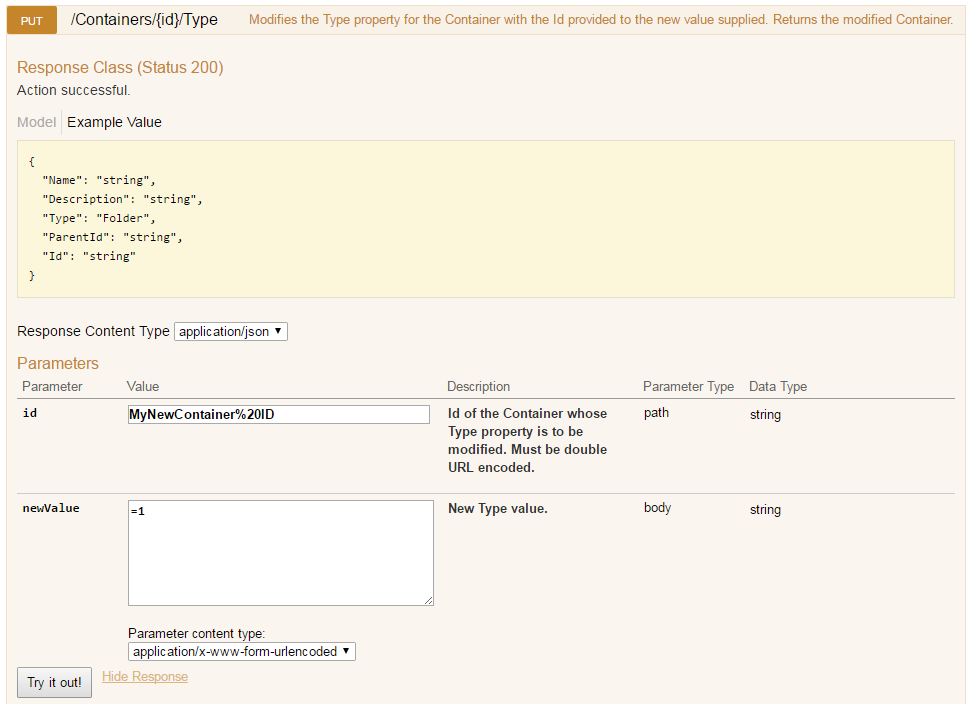
Task: Click the 'Response Content Type' label
Action: 94,332
